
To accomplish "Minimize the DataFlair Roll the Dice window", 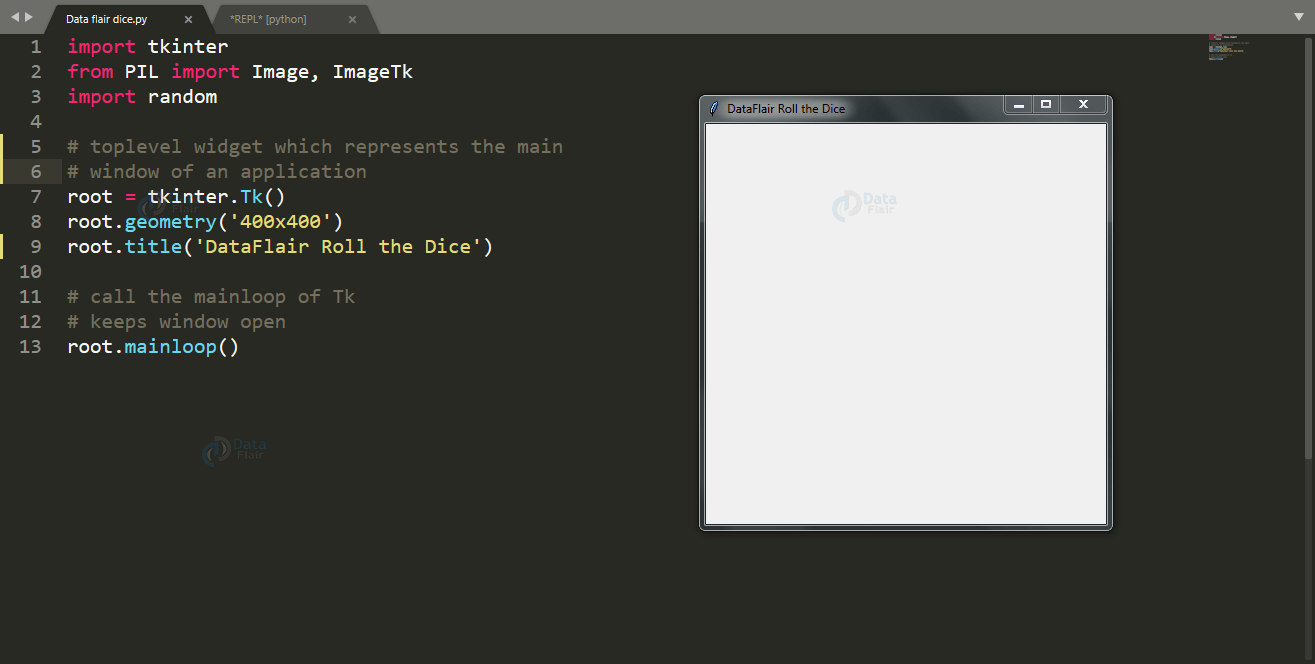I will [x=1018, y=104].
